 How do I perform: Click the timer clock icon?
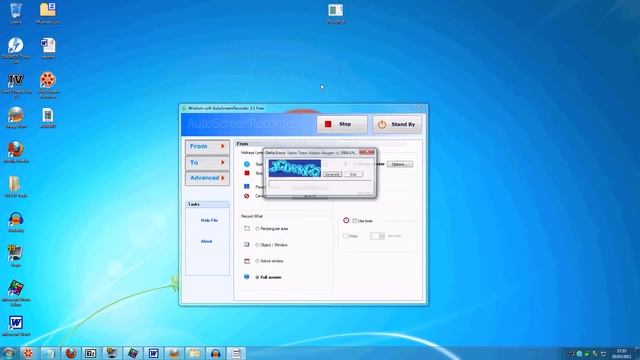(x=346, y=220)
